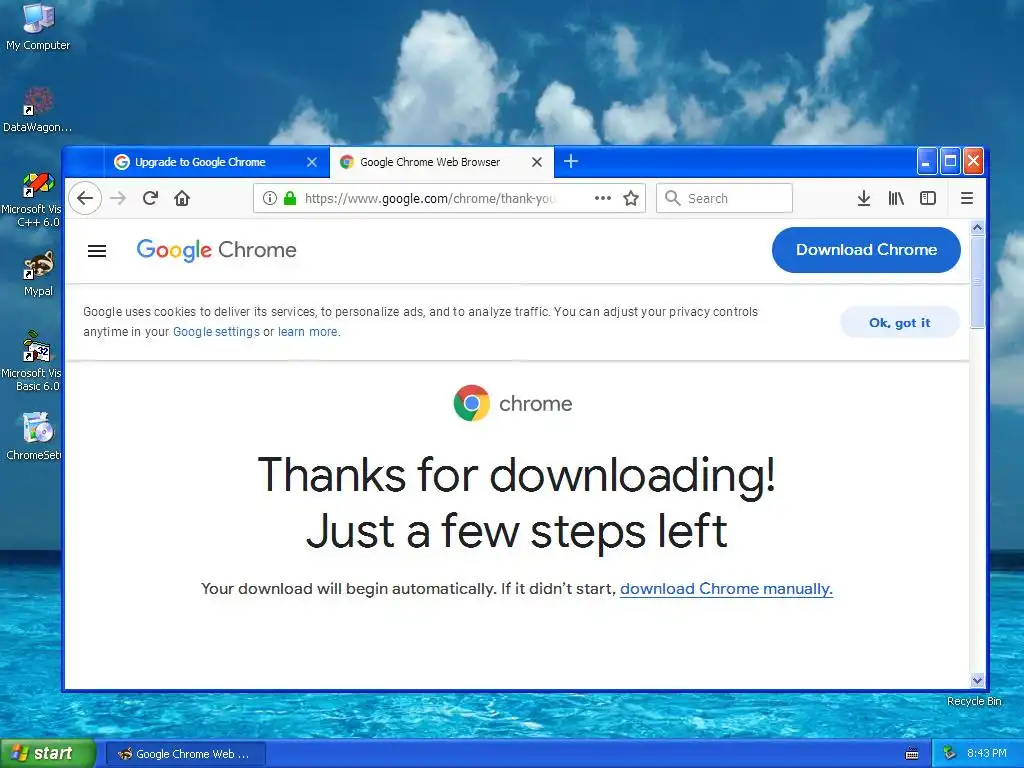Select the Google Chrome Web Browser tab
1024x768 pixels.
click(x=441, y=162)
